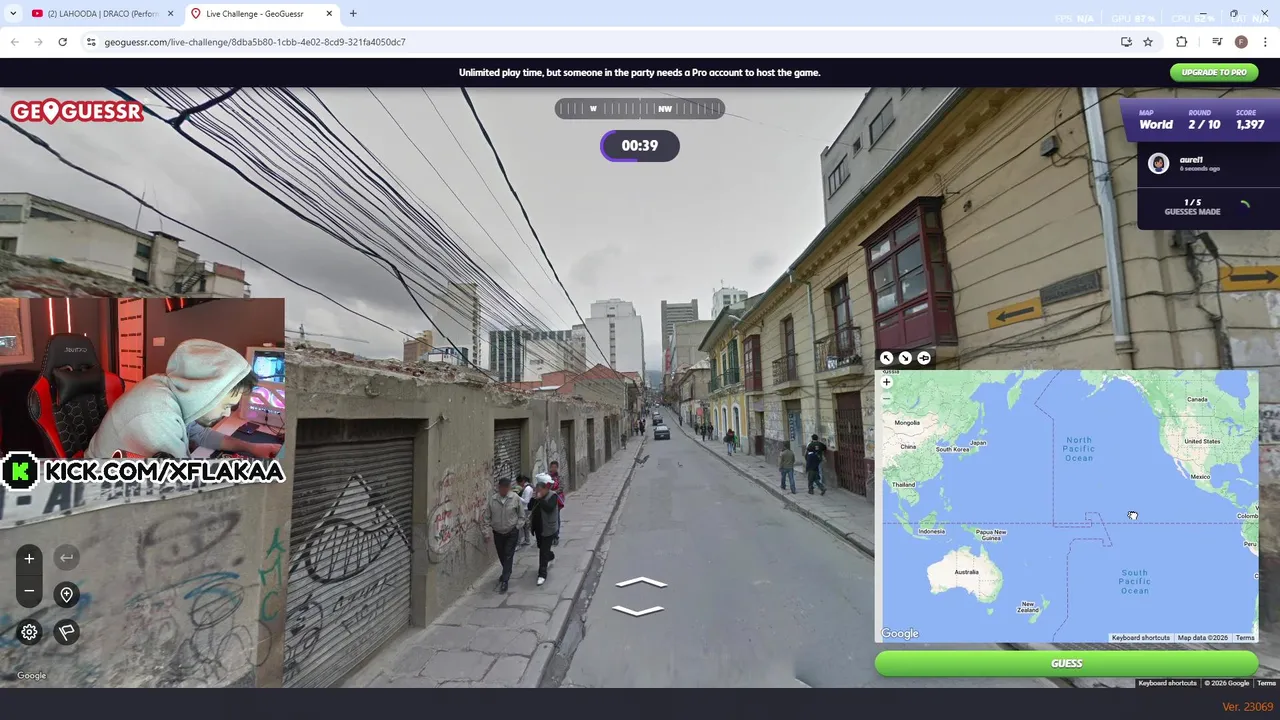Click 'Canada' label on map
This screenshot has height=720, width=1280.
click(x=1197, y=399)
